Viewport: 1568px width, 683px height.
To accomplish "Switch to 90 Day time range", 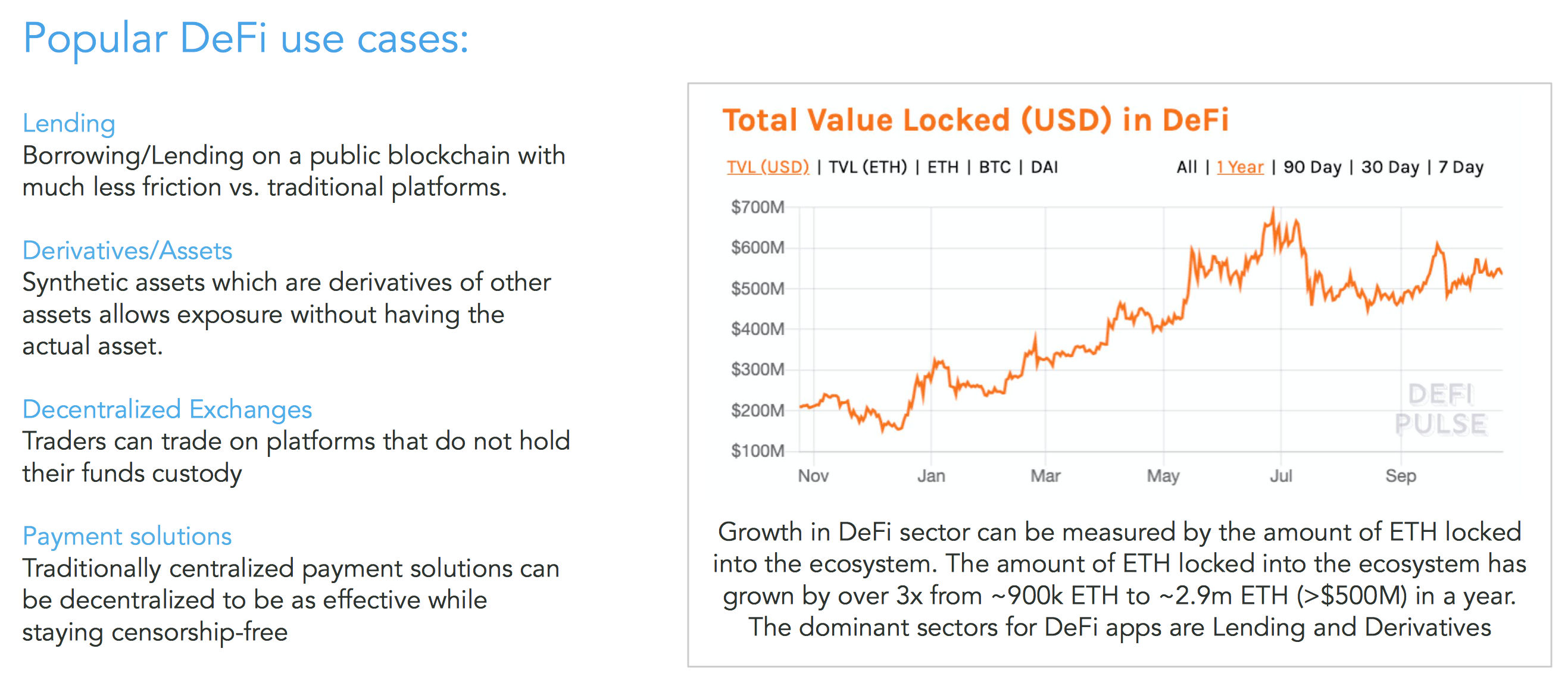I will point(1313,167).
